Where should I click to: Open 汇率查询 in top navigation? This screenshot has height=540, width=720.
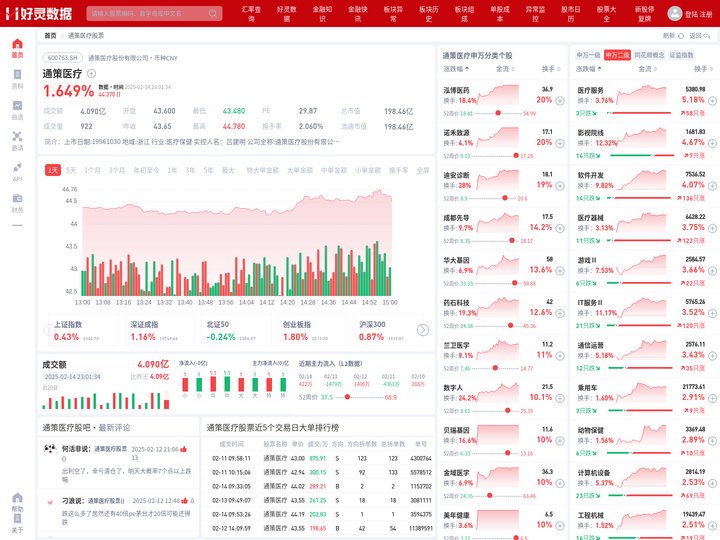pos(251,14)
